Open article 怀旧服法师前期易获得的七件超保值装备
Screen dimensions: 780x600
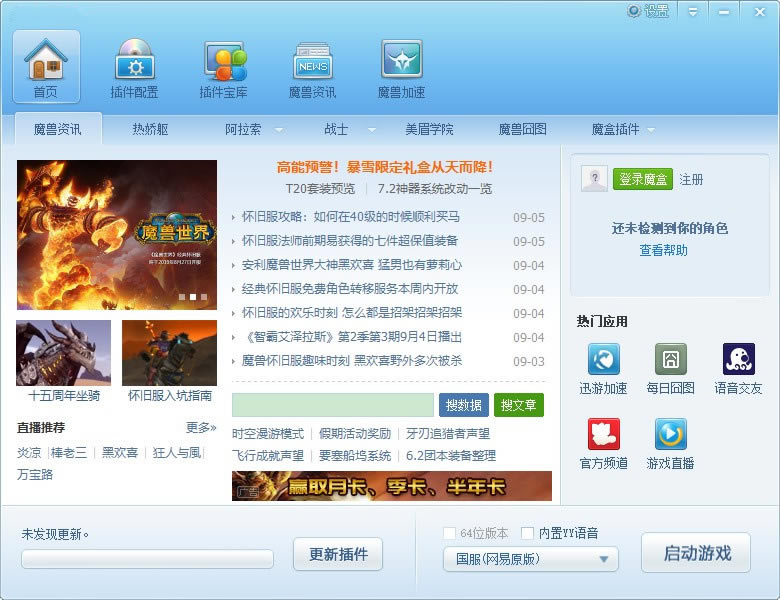pyautogui.click(x=350, y=241)
